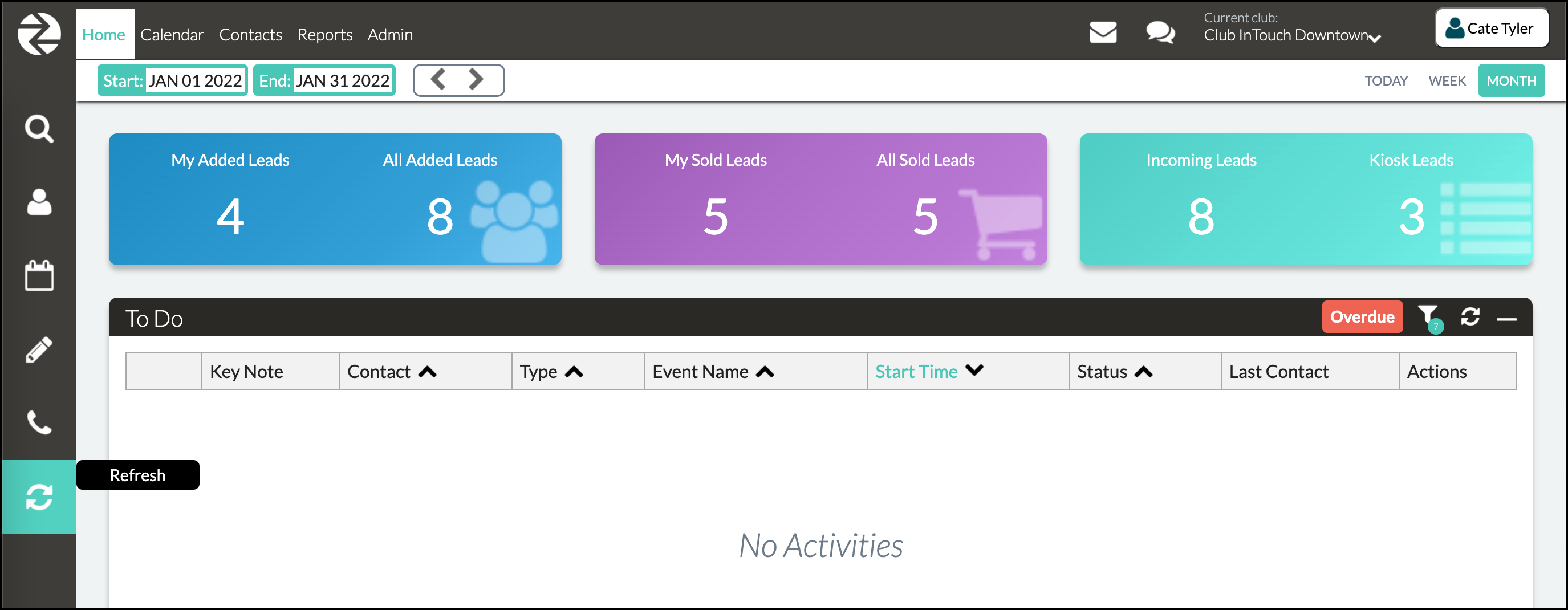Collapse the To Do panel
This screenshot has height=610, width=1568.
pyautogui.click(x=1506, y=319)
